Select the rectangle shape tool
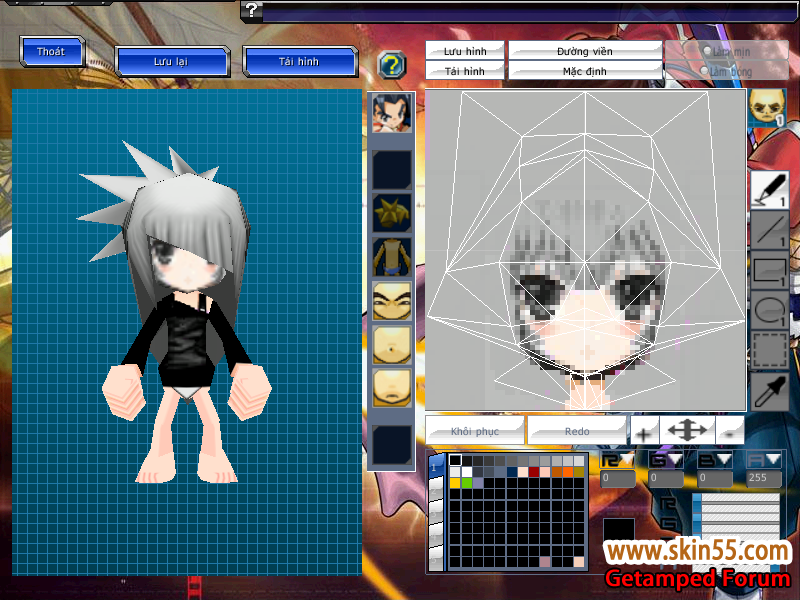This screenshot has height=600, width=800. click(x=769, y=270)
